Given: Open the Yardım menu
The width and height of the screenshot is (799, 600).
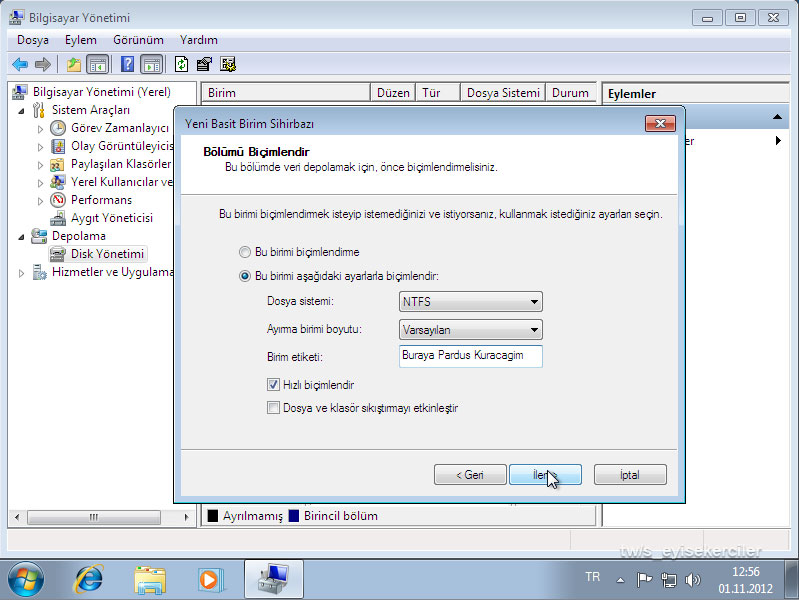Looking at the screenshot, I should (198, 40).
